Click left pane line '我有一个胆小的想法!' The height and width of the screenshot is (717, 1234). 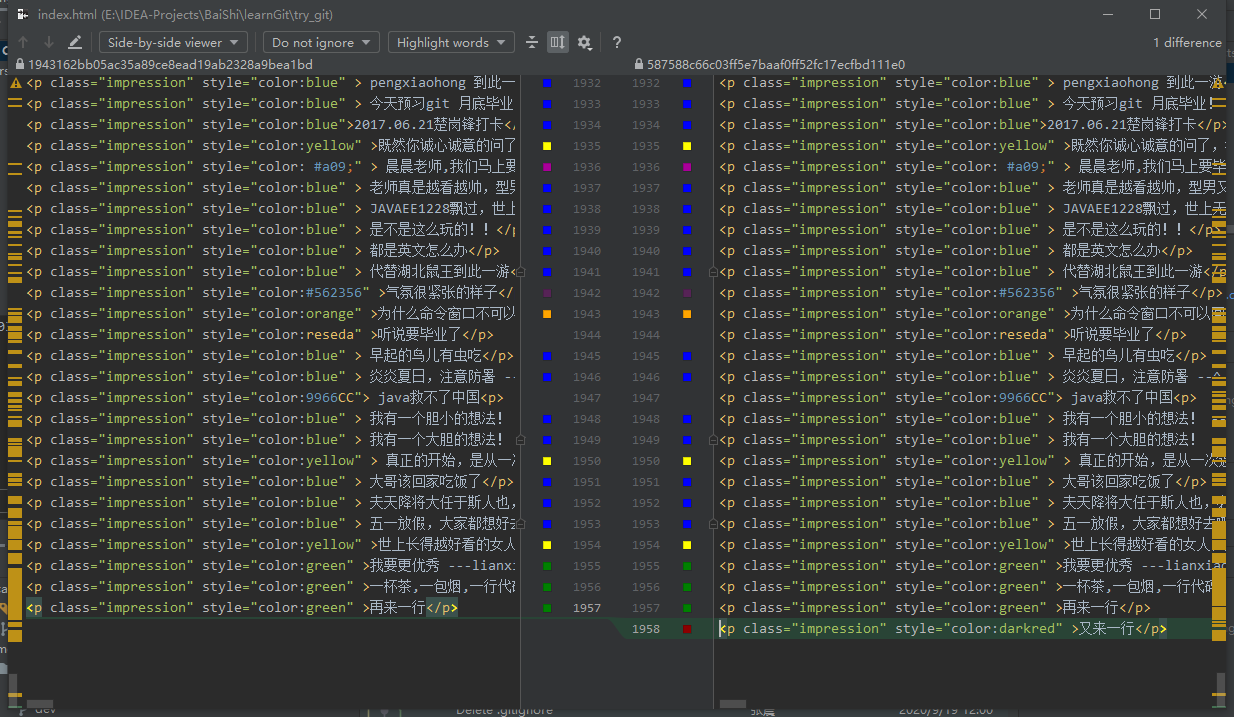pos(265,419)
